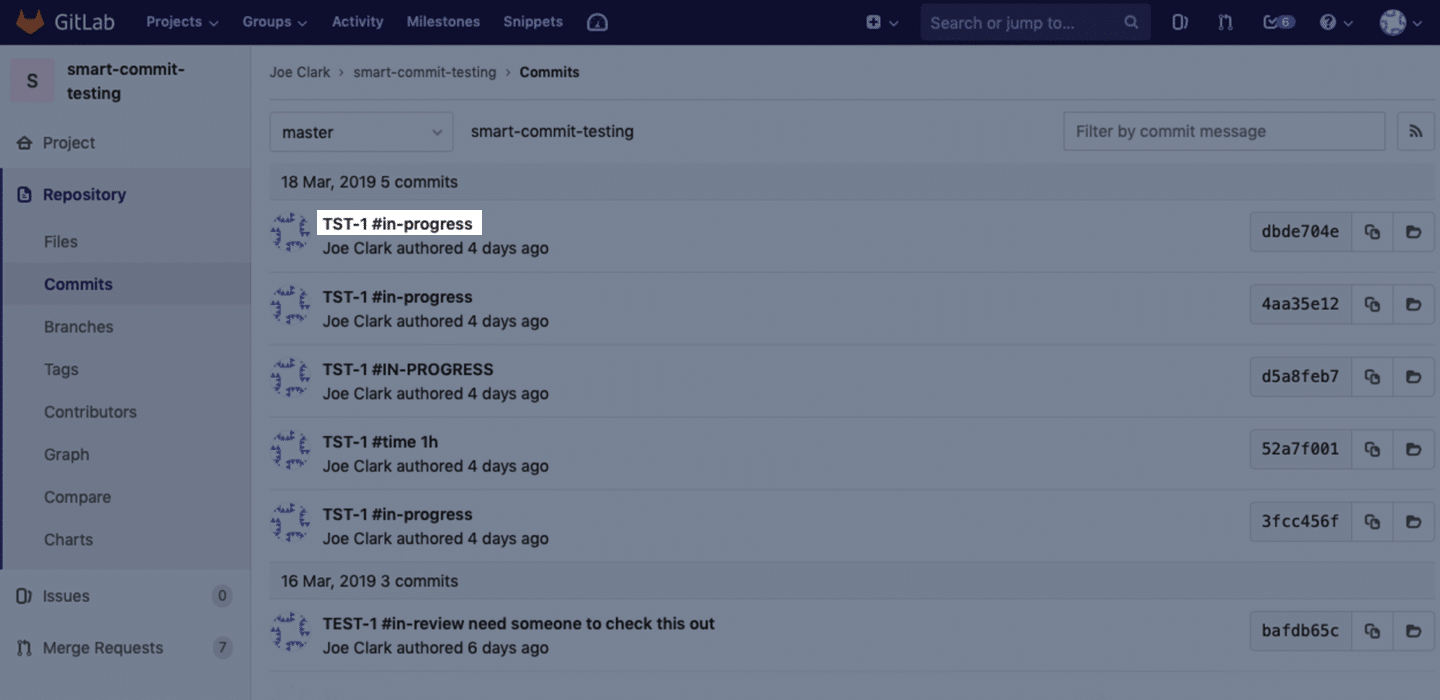The image size is (1440, 700).
Task: Open commit hash bafdb65c link
Action: coord(1300,631)
